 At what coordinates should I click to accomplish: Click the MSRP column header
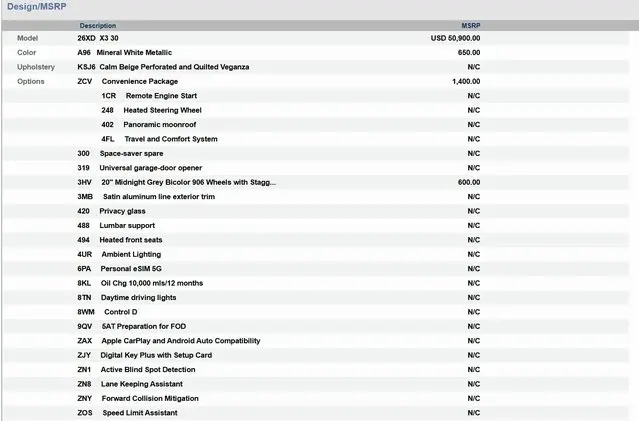pos(470,25)
